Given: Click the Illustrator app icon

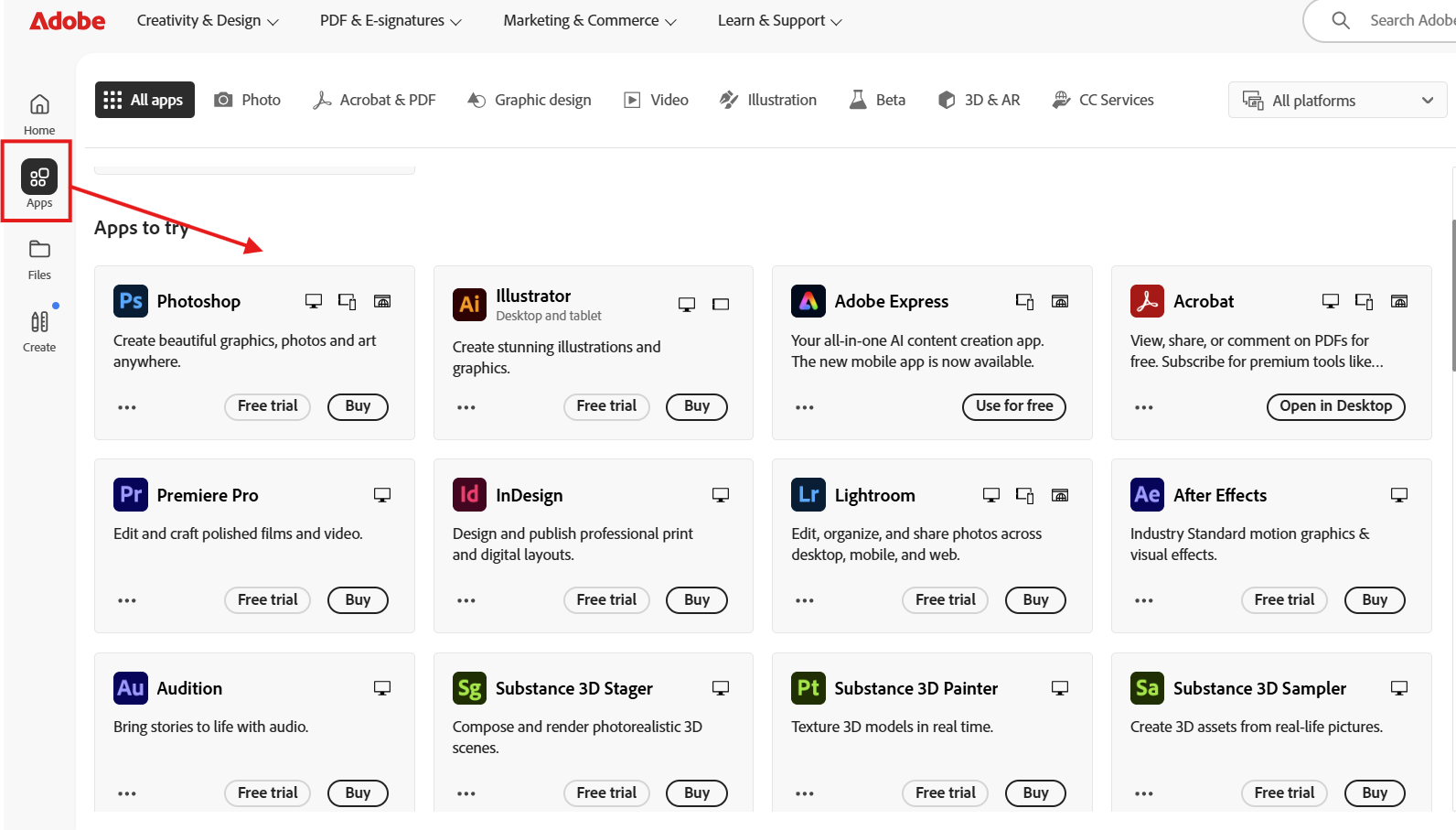Looking at the screenshot, I should (x=470, y=304).
